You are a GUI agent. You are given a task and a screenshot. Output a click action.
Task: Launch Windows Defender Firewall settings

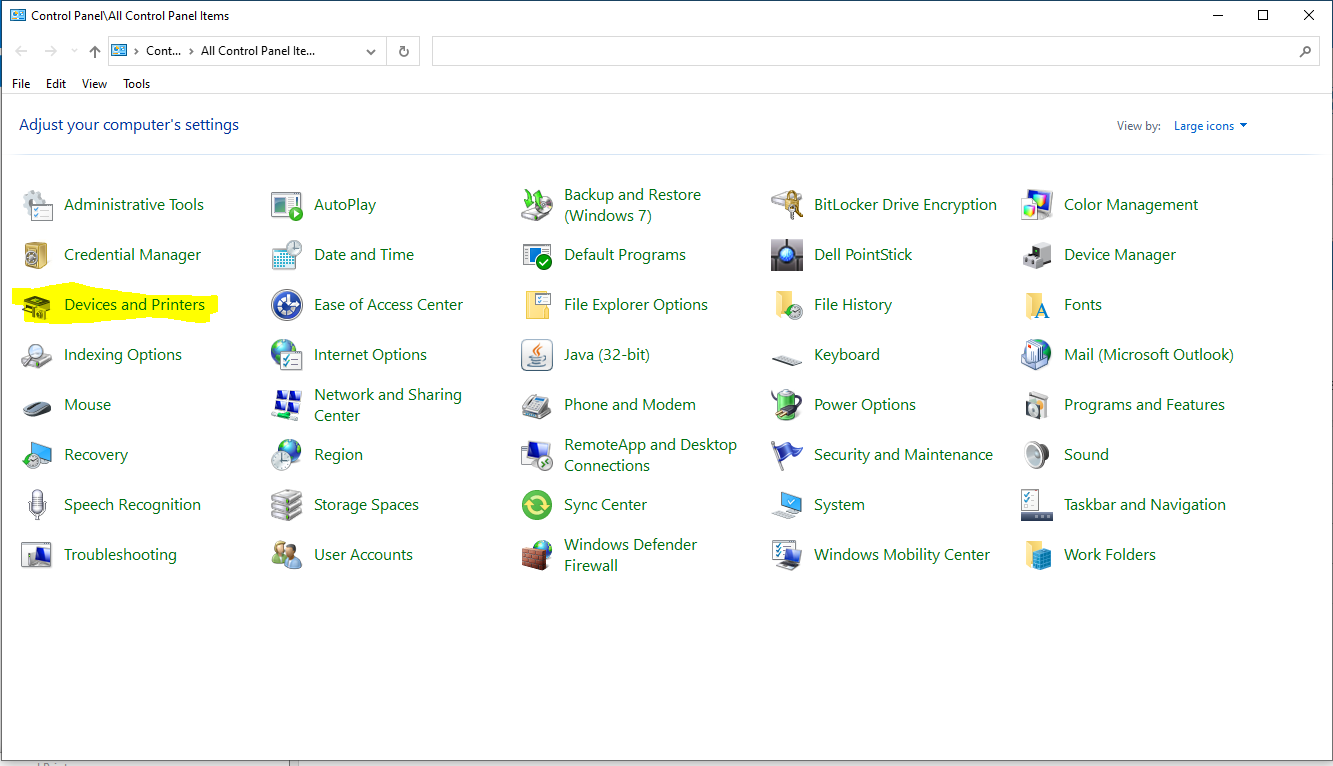(x=630, y=554)
